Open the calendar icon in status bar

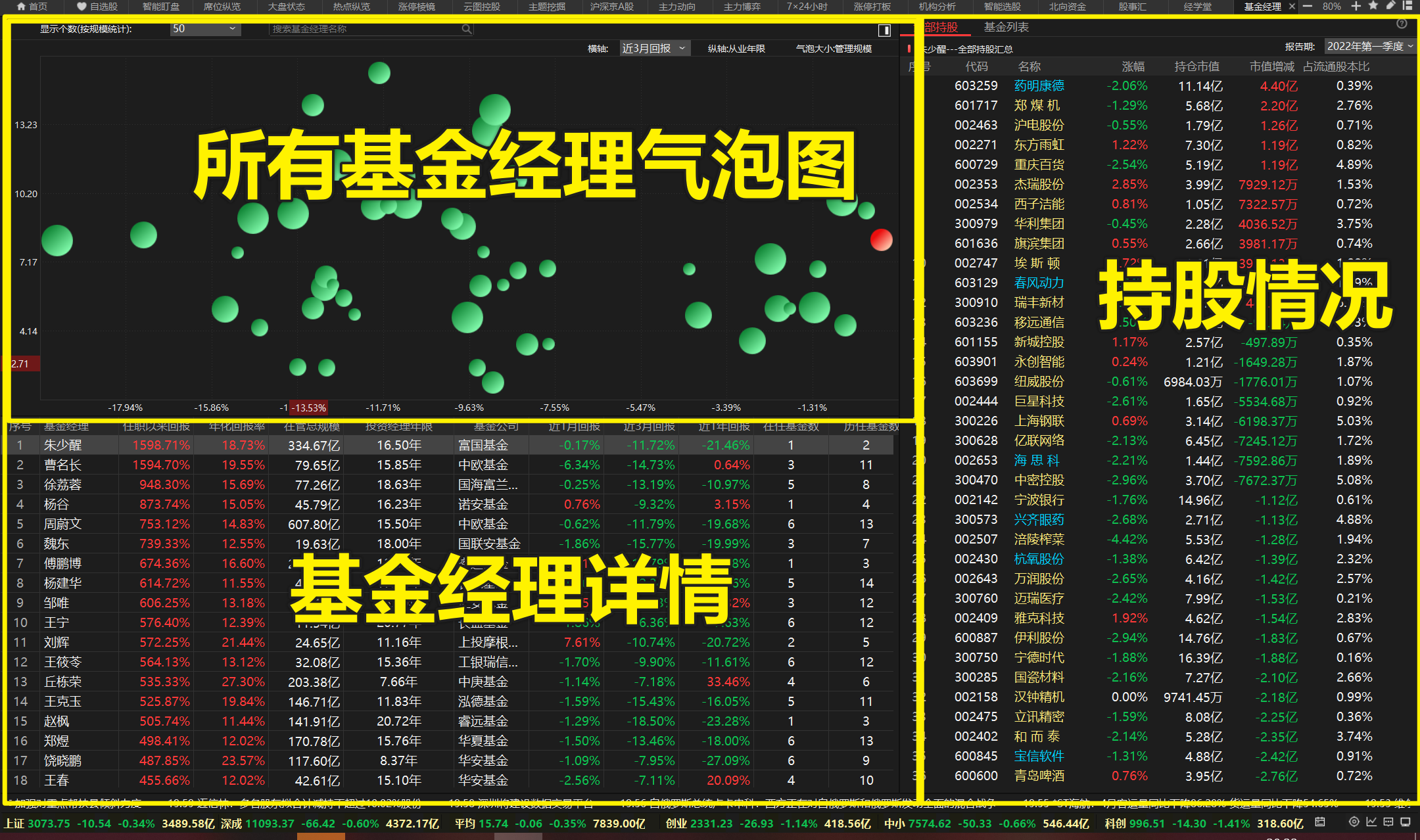click(x=1319, y=822)
